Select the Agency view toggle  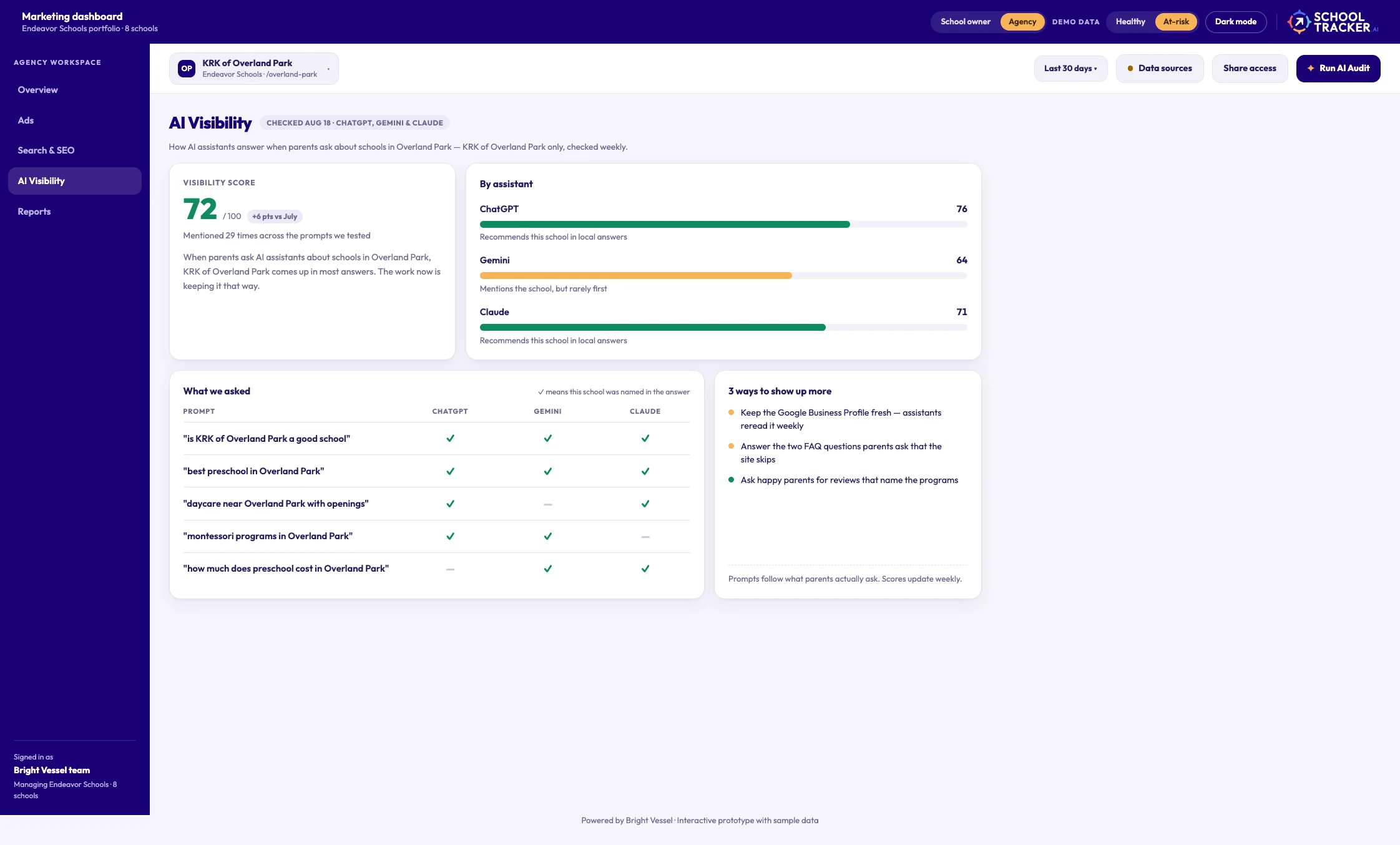pos(1022,22)
